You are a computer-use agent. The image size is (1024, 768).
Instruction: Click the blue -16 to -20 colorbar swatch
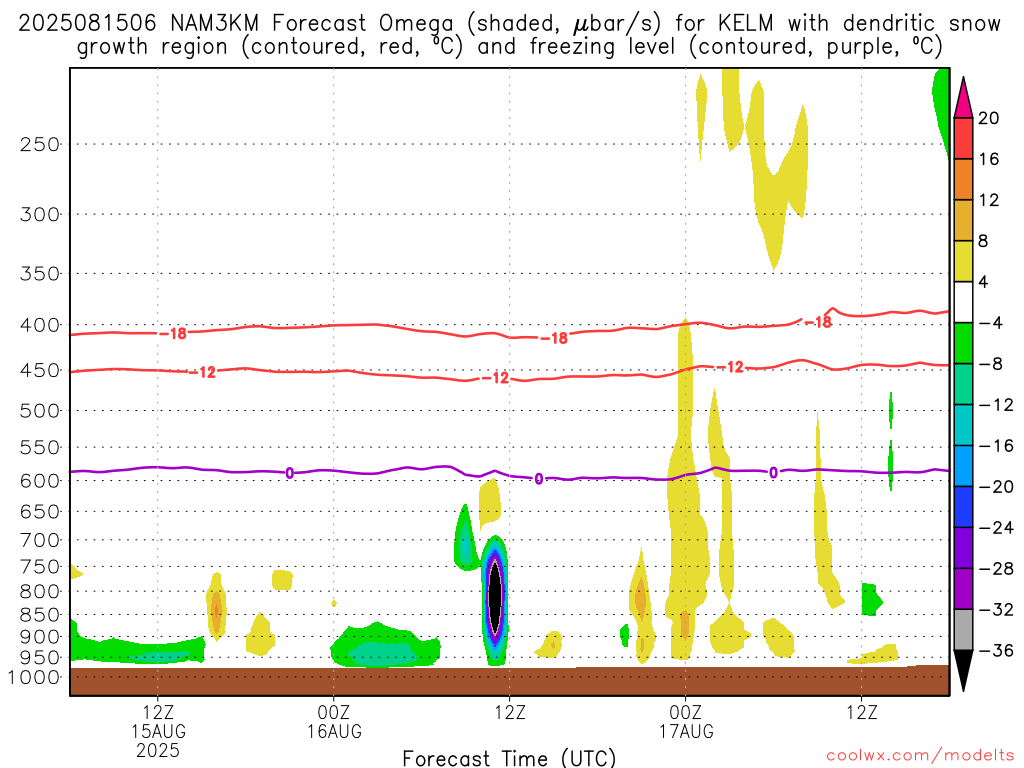963,466
